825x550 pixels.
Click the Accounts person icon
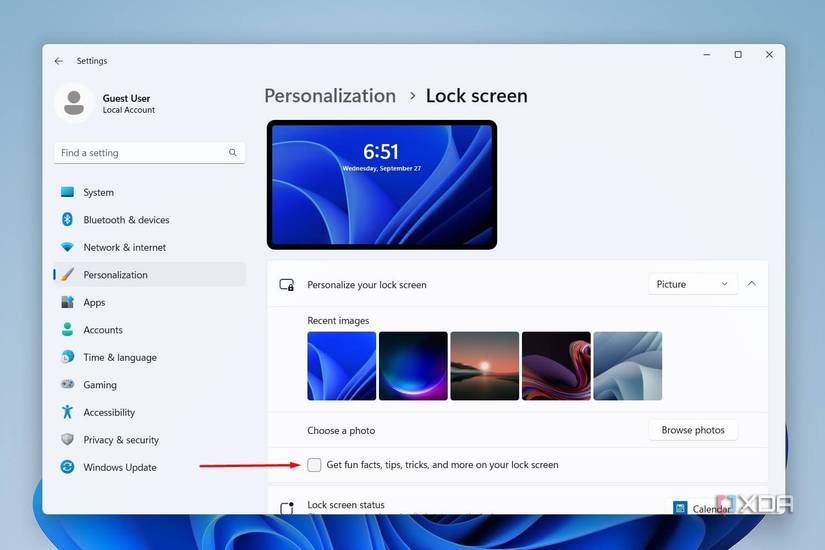tap(67, 329)
